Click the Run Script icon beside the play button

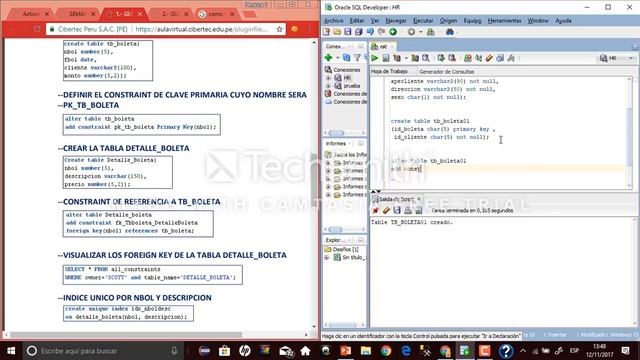click(385, 58)
